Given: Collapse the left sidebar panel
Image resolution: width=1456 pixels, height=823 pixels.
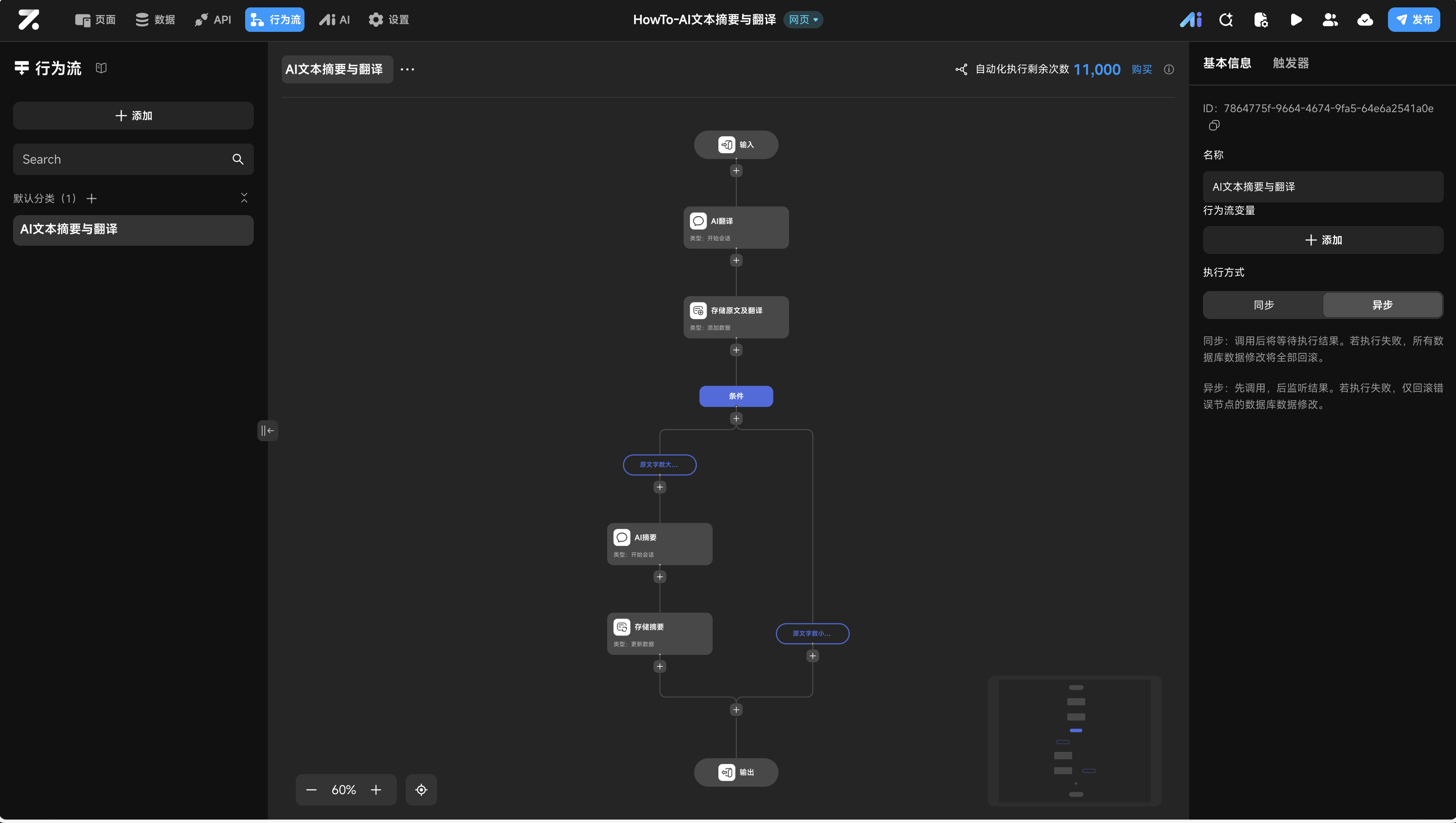Looking at the screenshot, I should (267, 430).
